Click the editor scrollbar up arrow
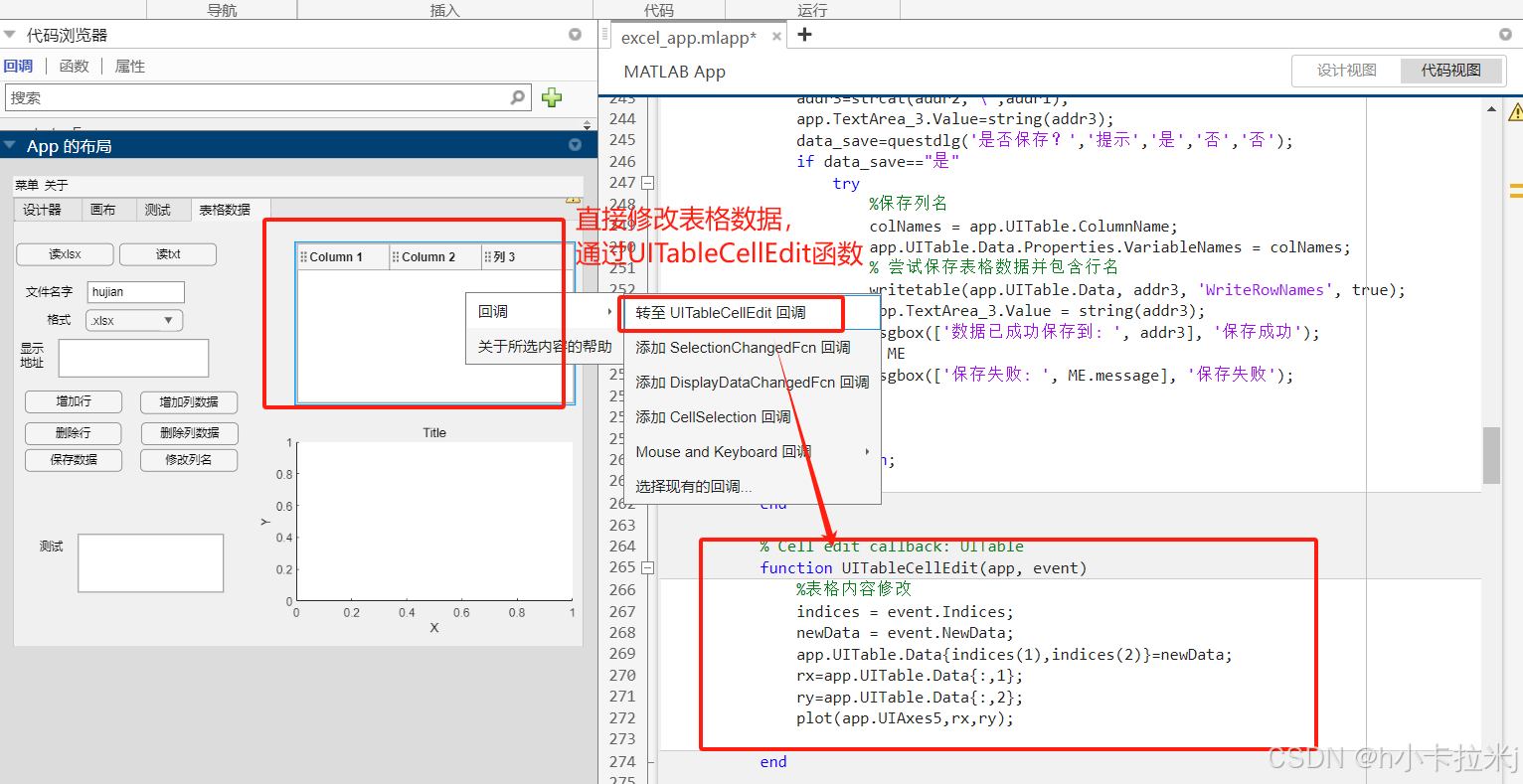 [1492, 109]
